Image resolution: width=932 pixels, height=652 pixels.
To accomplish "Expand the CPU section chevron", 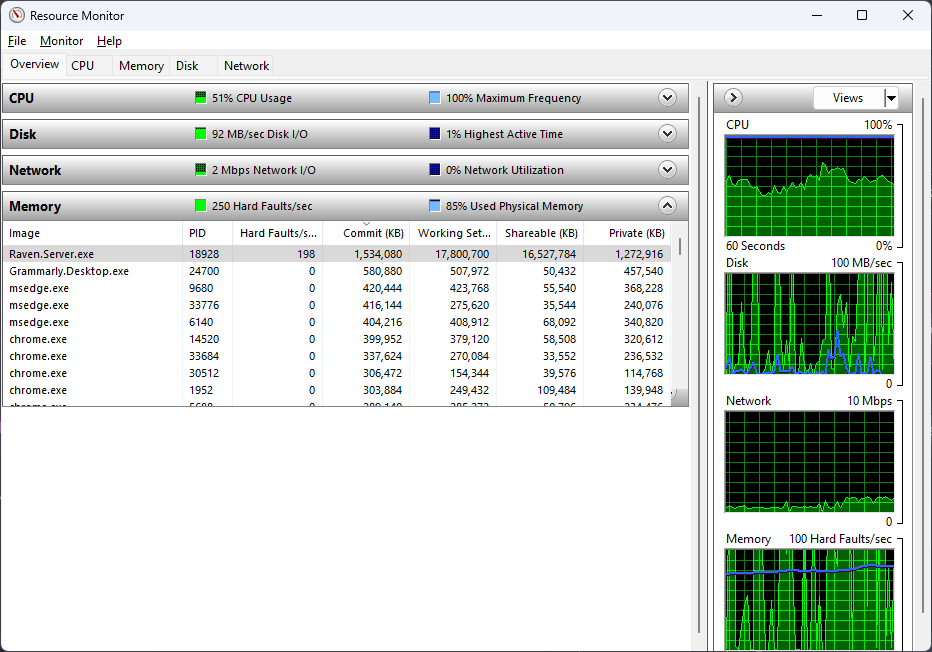I will point(667,97).
